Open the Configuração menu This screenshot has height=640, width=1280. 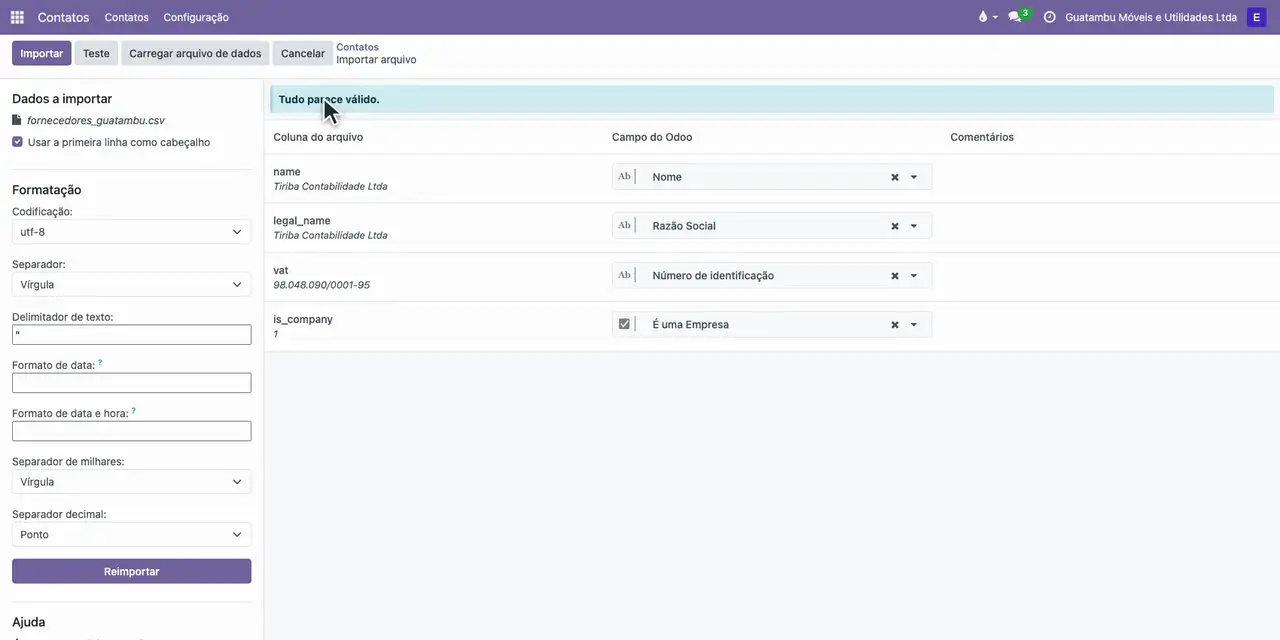tap(196, 17)
